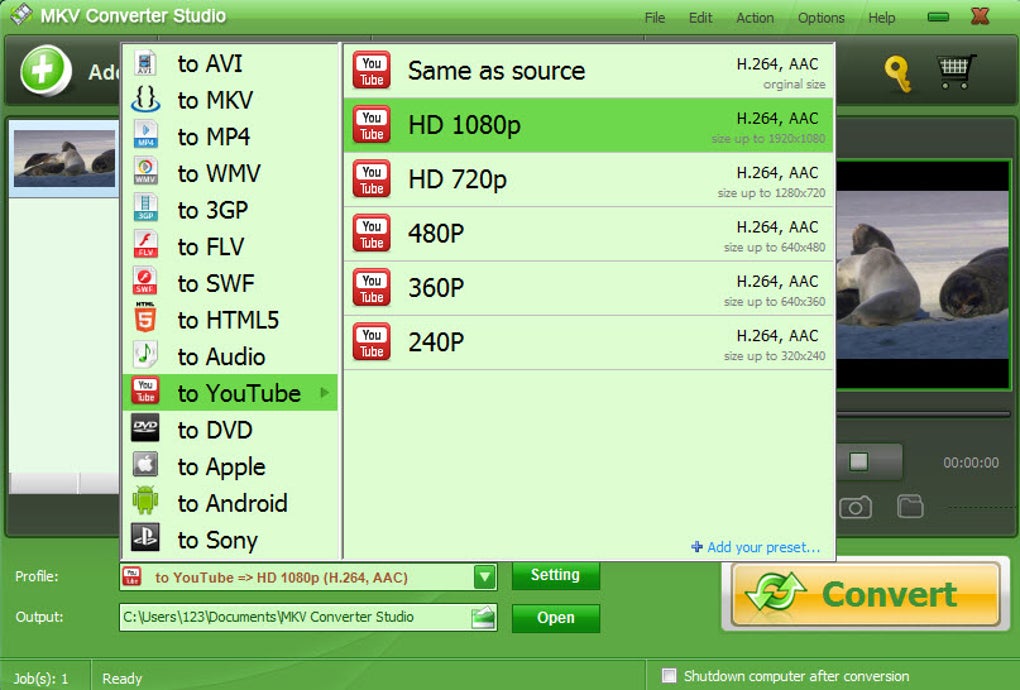1020x690 pixels.
Task: Choose the to MP4 format
Action: pyautogui.click(x=230, y=137)
